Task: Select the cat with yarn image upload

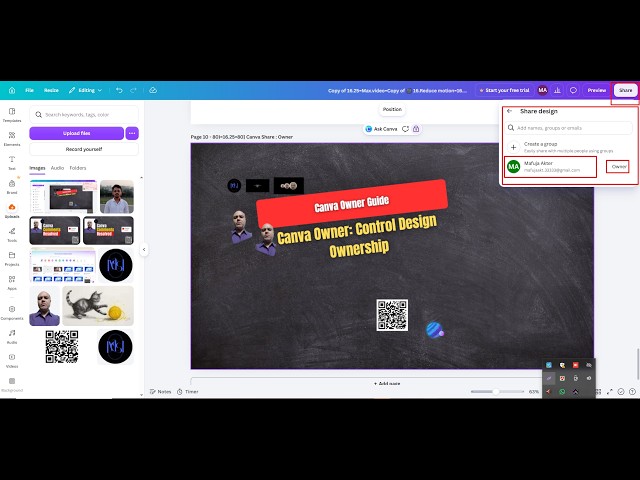Action: click(x=98, y=306)
